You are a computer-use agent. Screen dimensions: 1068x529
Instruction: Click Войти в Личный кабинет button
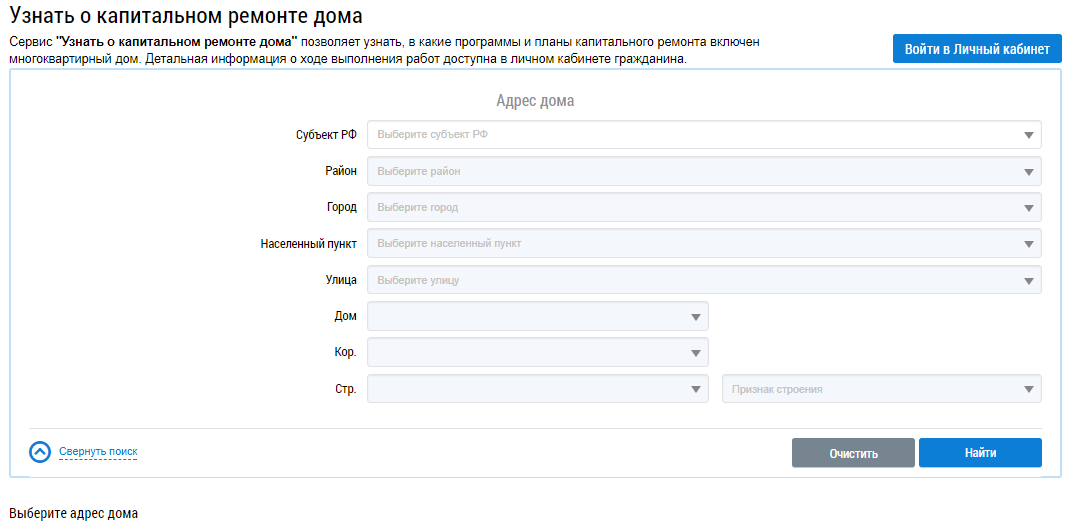tap(976, 49)
